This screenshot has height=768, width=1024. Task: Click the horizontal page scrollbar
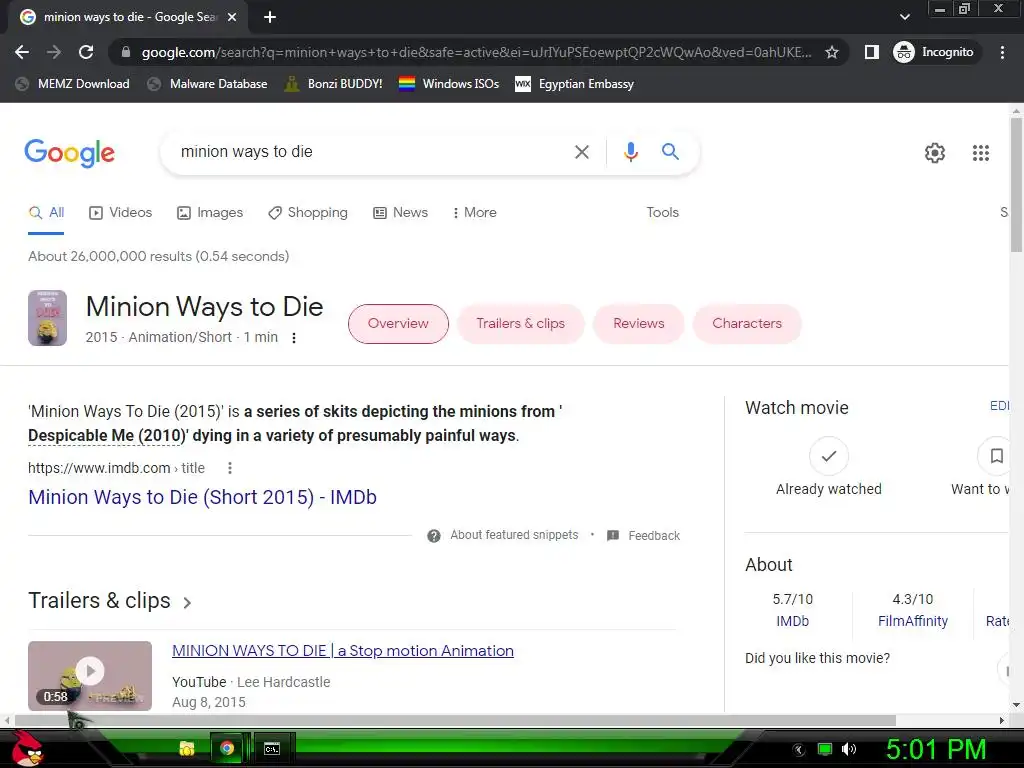point(454,720)
